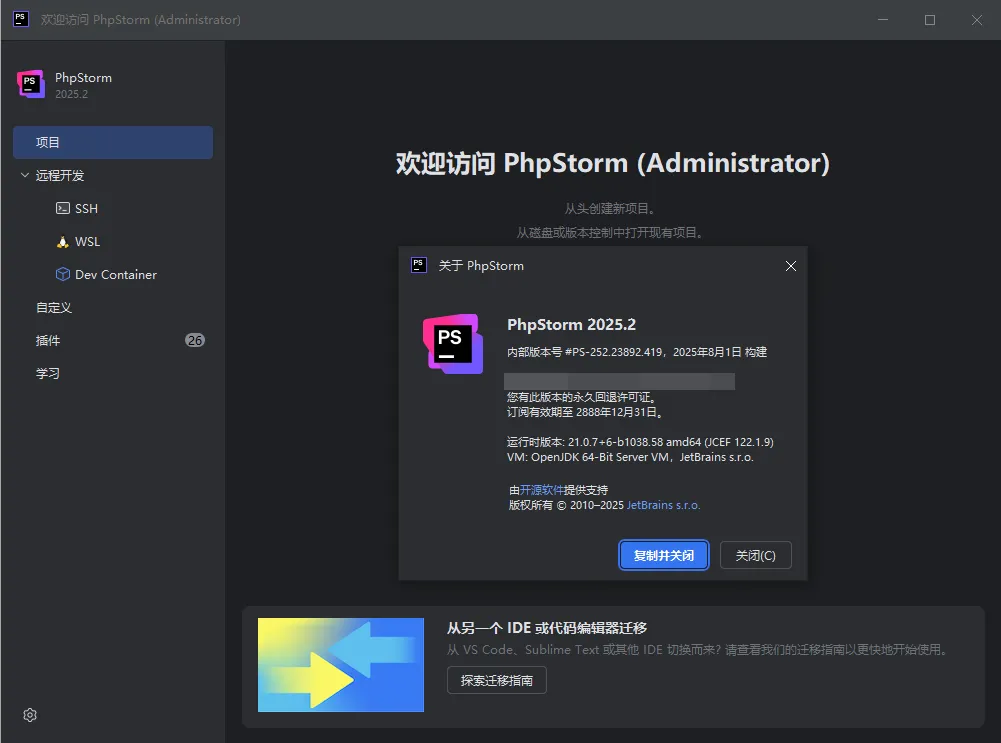Open the 学习 sidebar section
This screenshot has height=743, width=1001.
click(48, 374)
